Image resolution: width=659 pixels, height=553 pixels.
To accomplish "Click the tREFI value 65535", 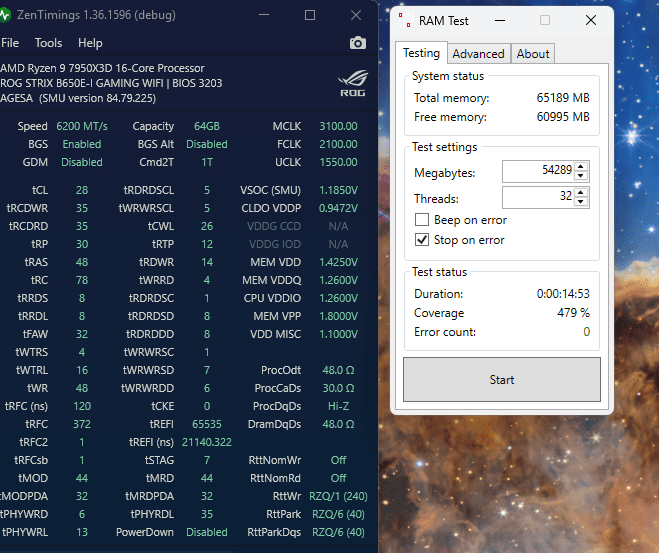I will (207, 424).
